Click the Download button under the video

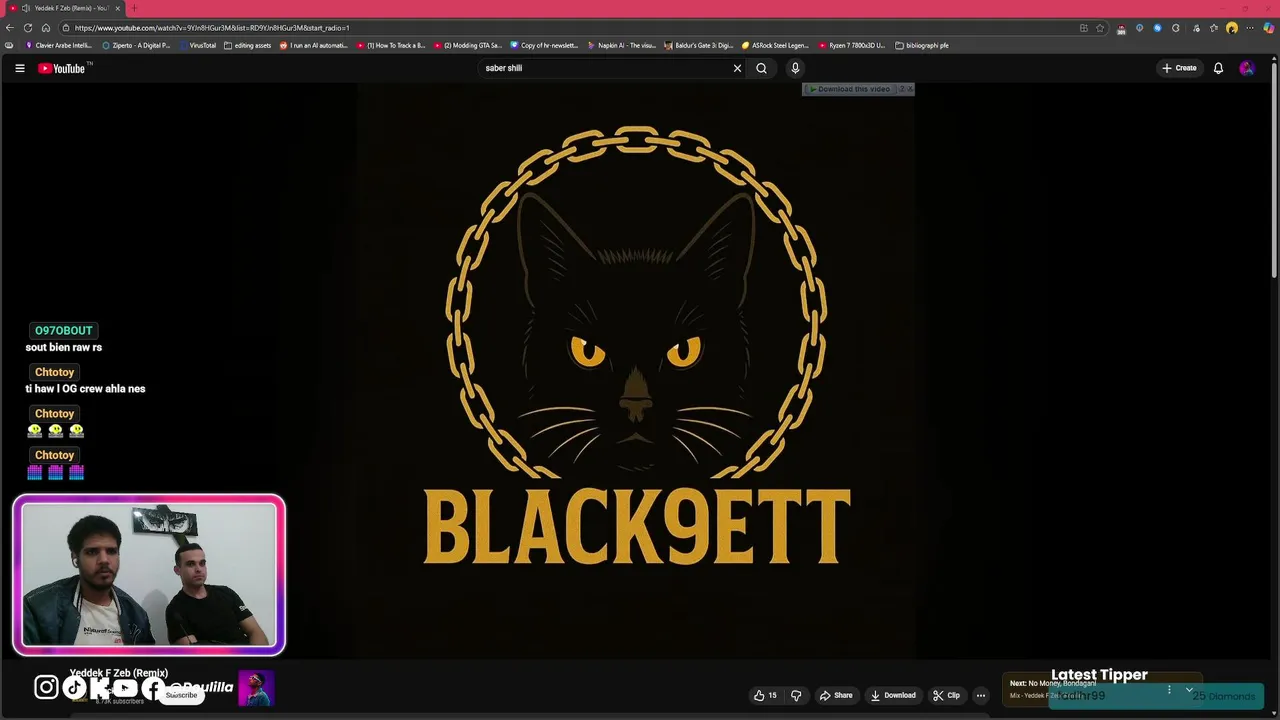(x=892, y=695)
